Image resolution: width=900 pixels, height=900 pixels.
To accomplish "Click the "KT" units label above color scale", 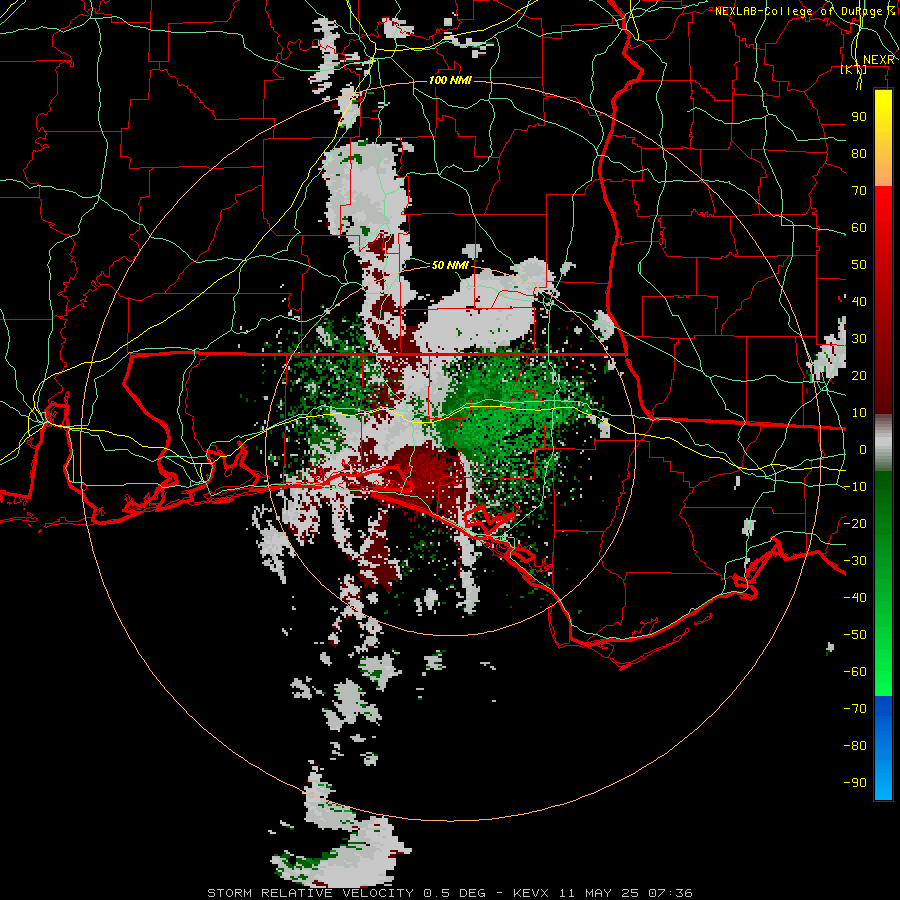I will point(854,70).
